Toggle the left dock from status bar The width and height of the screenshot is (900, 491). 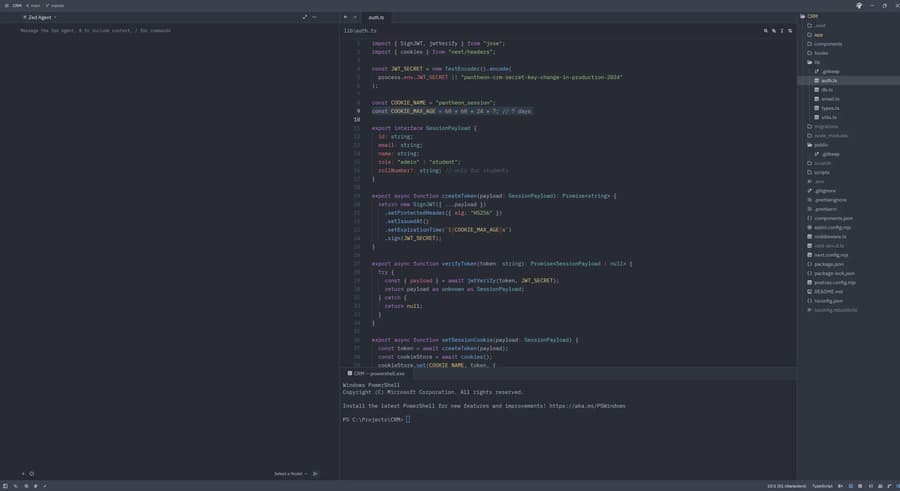tap(5, 486)
